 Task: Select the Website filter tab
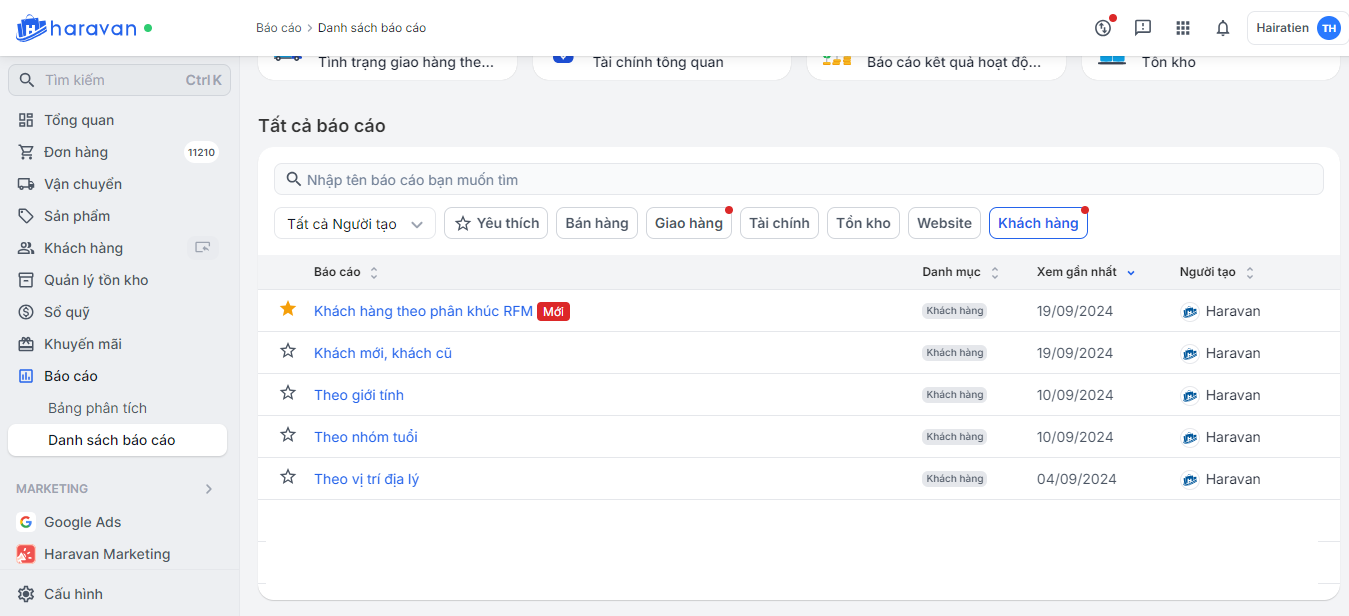click(x=944, y=223)
